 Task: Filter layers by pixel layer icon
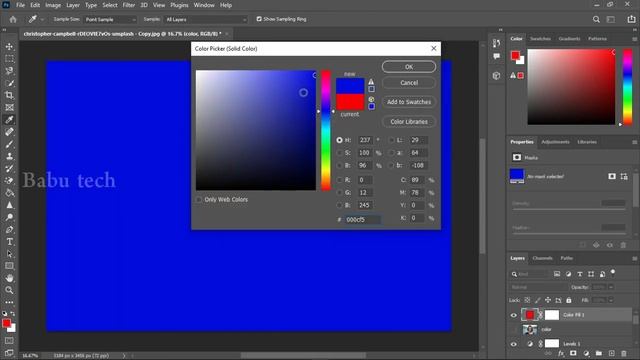click(557, 274)
